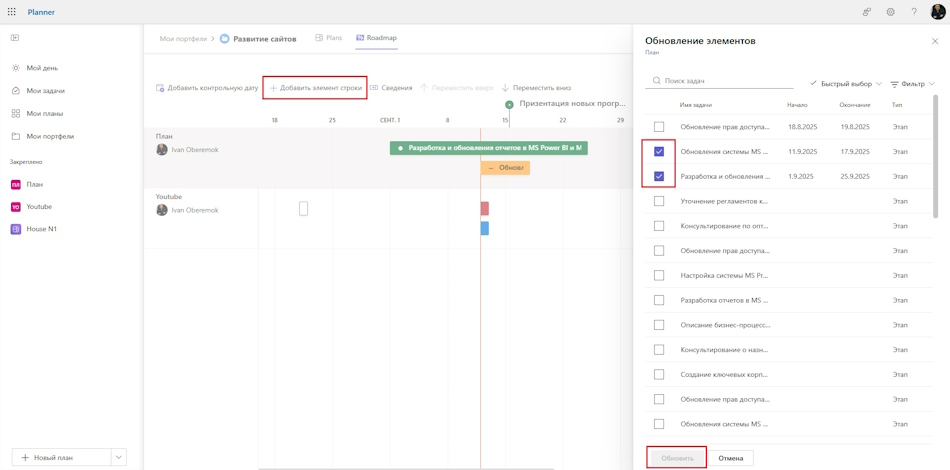Select the green Разработка и обновления отчетов bar
Screen dimensions: 950x470
tap(488, 147)
